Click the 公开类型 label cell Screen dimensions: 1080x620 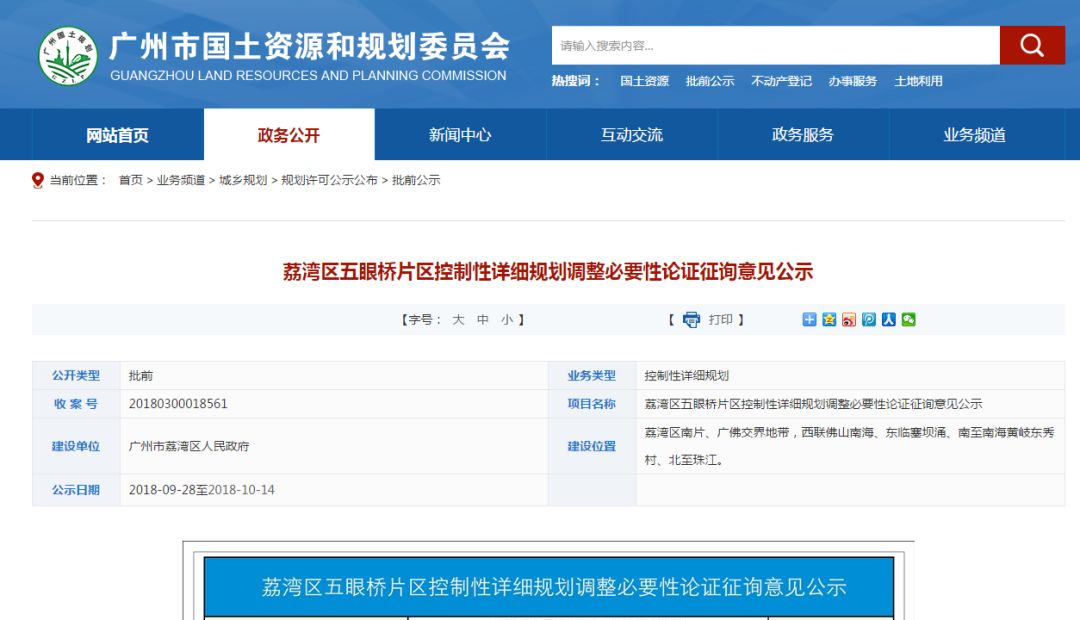tap(76, 375)
